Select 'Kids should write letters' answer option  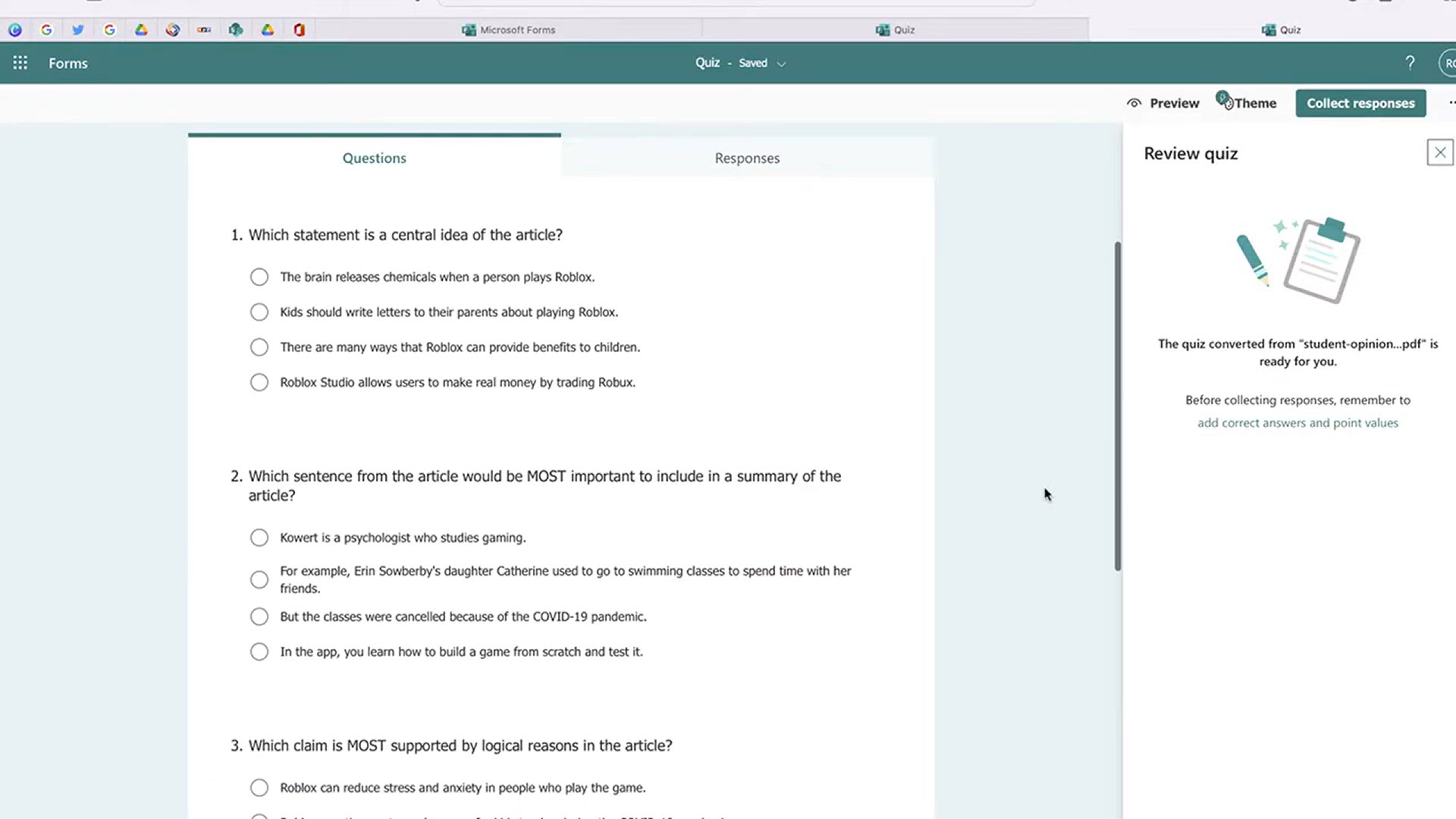pos(259,312)
